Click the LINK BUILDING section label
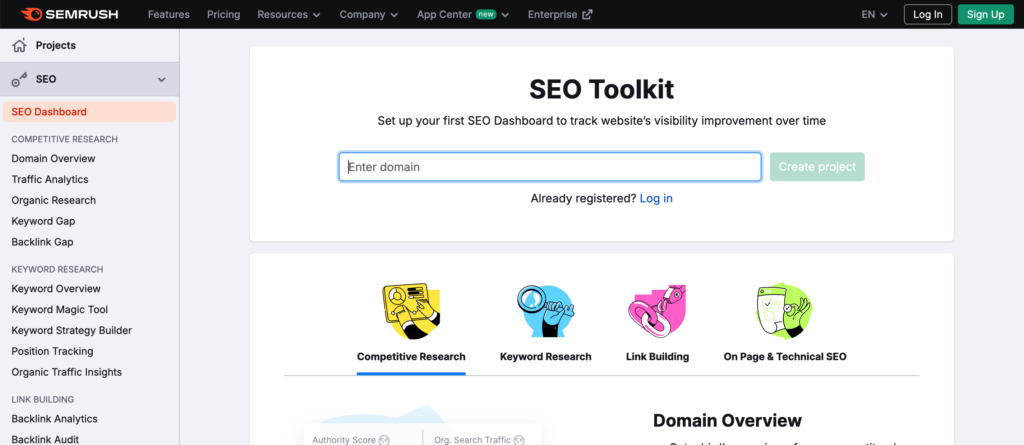Image resolution: width=1024 pixels, height=445 pixels. coord(42,399)
